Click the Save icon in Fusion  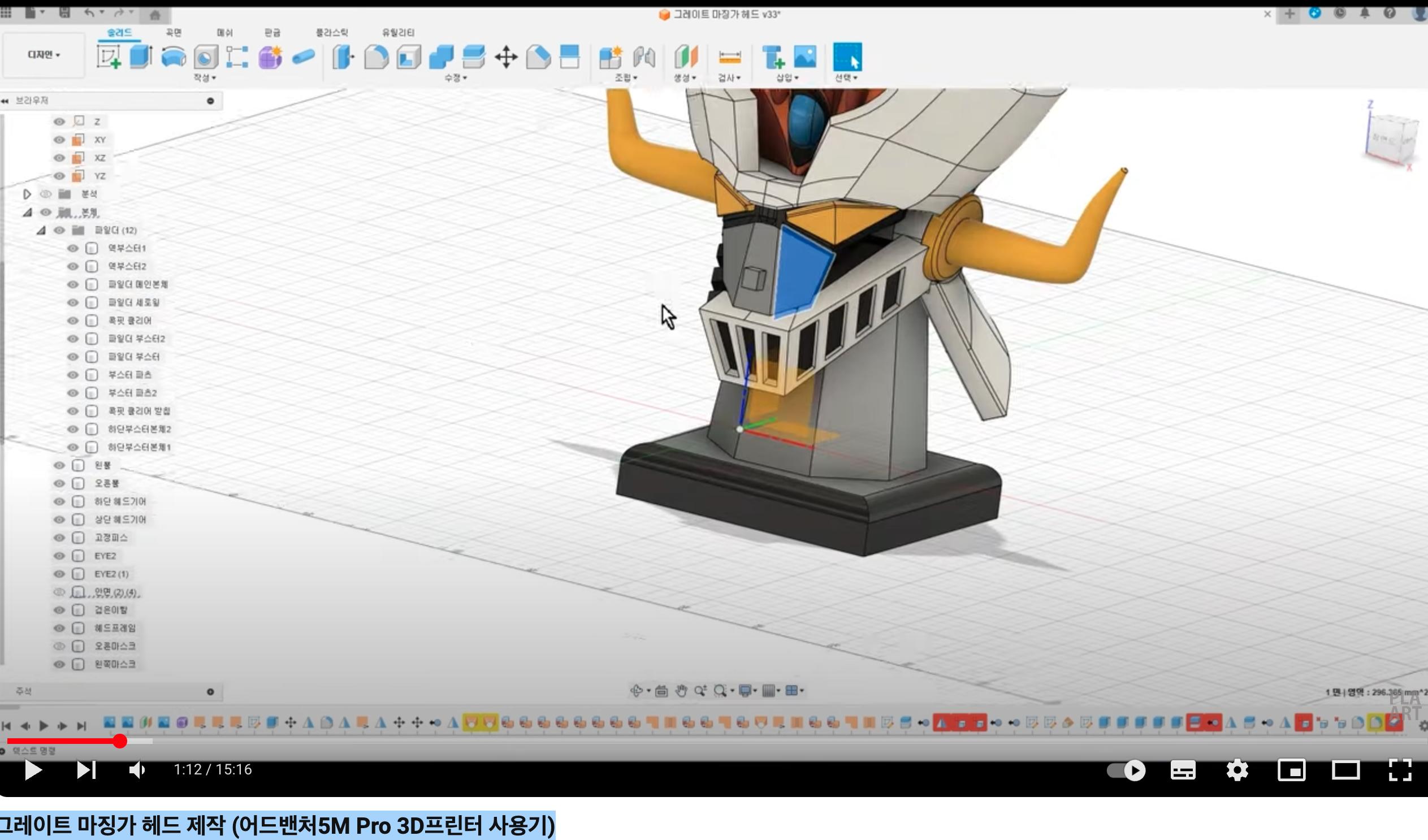tap(64, 12)
